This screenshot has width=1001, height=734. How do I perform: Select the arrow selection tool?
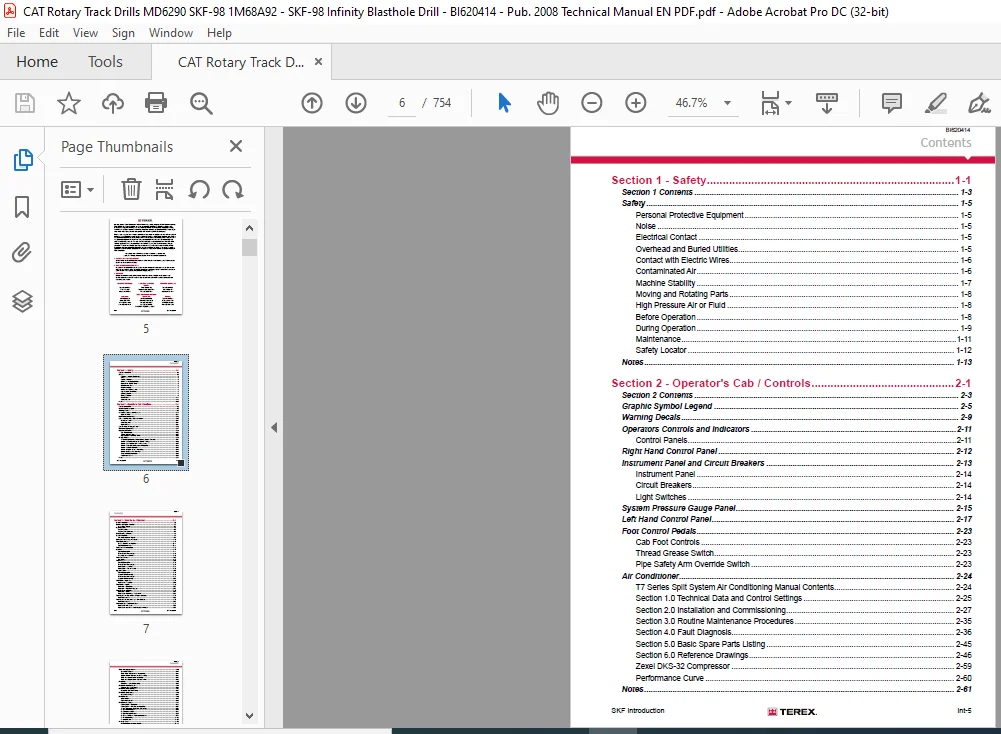pos(504,103)
